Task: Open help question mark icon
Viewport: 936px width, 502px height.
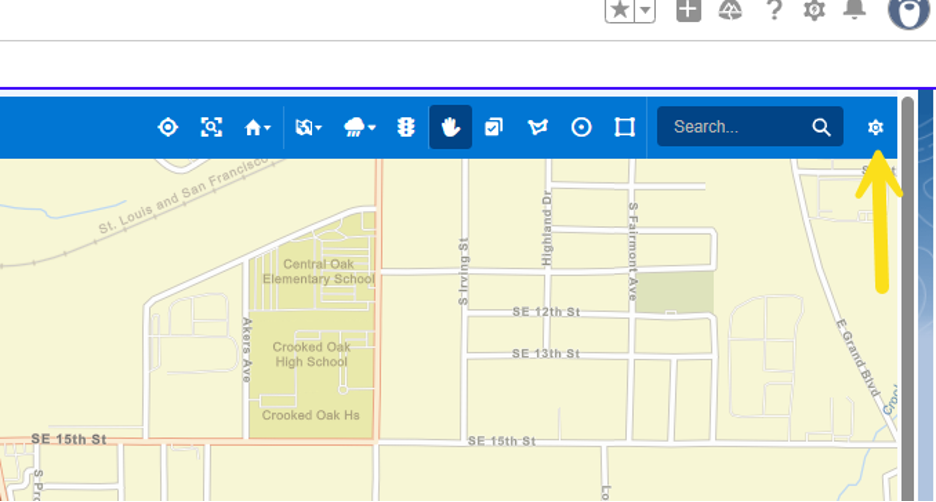Action: click(774, 10)
